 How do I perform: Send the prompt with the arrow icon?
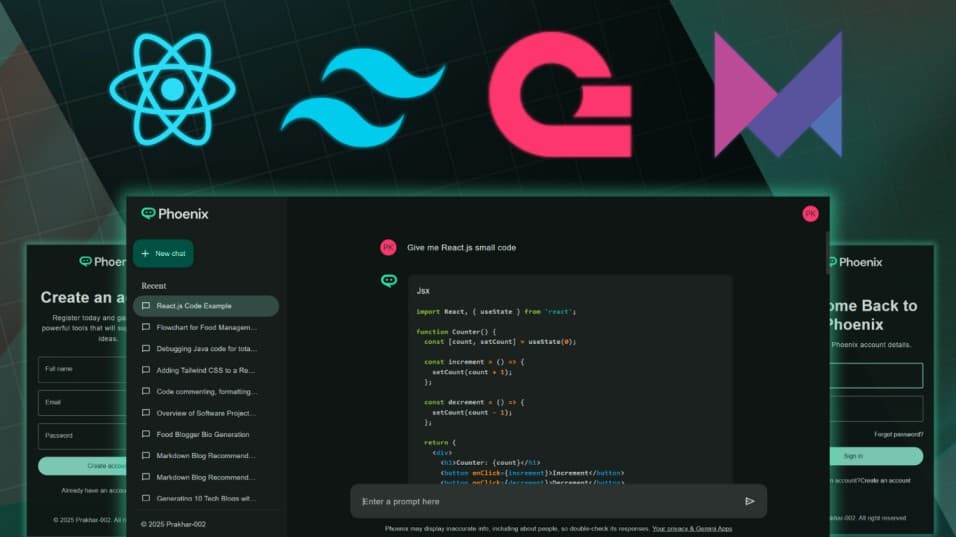(750, 502)
